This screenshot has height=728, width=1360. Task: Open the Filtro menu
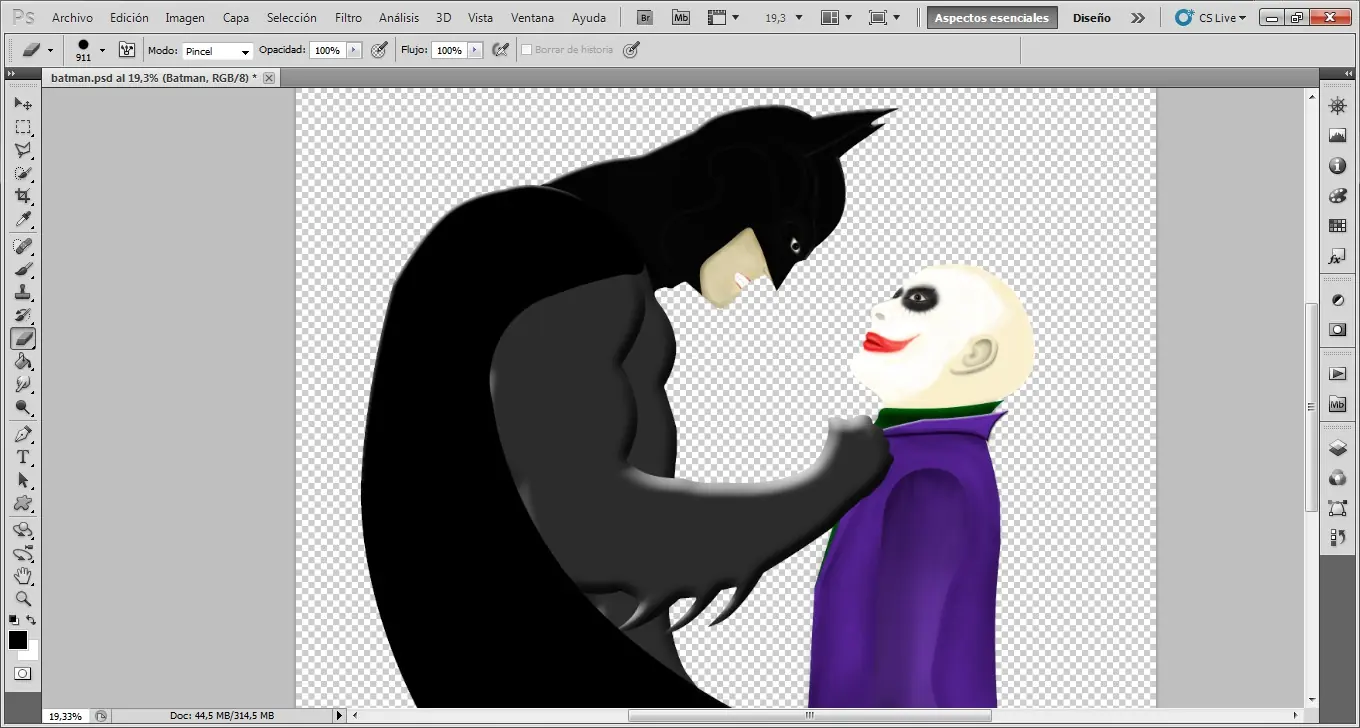point(348,17)
